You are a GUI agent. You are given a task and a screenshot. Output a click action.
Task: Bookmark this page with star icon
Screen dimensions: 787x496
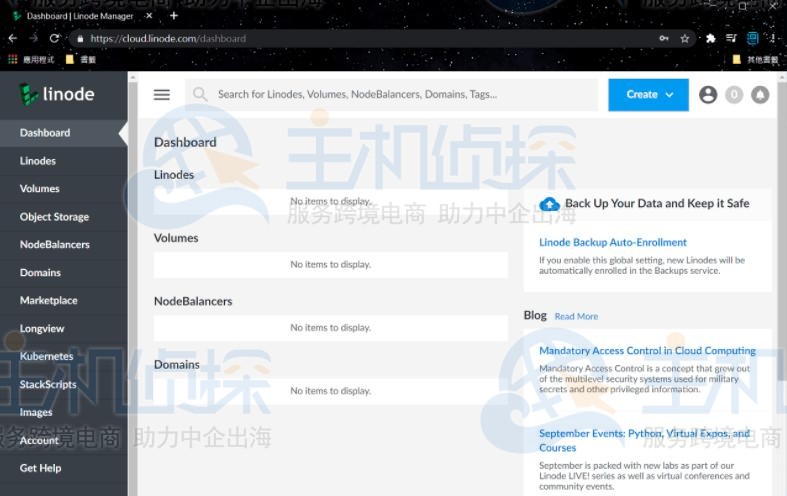point(685,39)
